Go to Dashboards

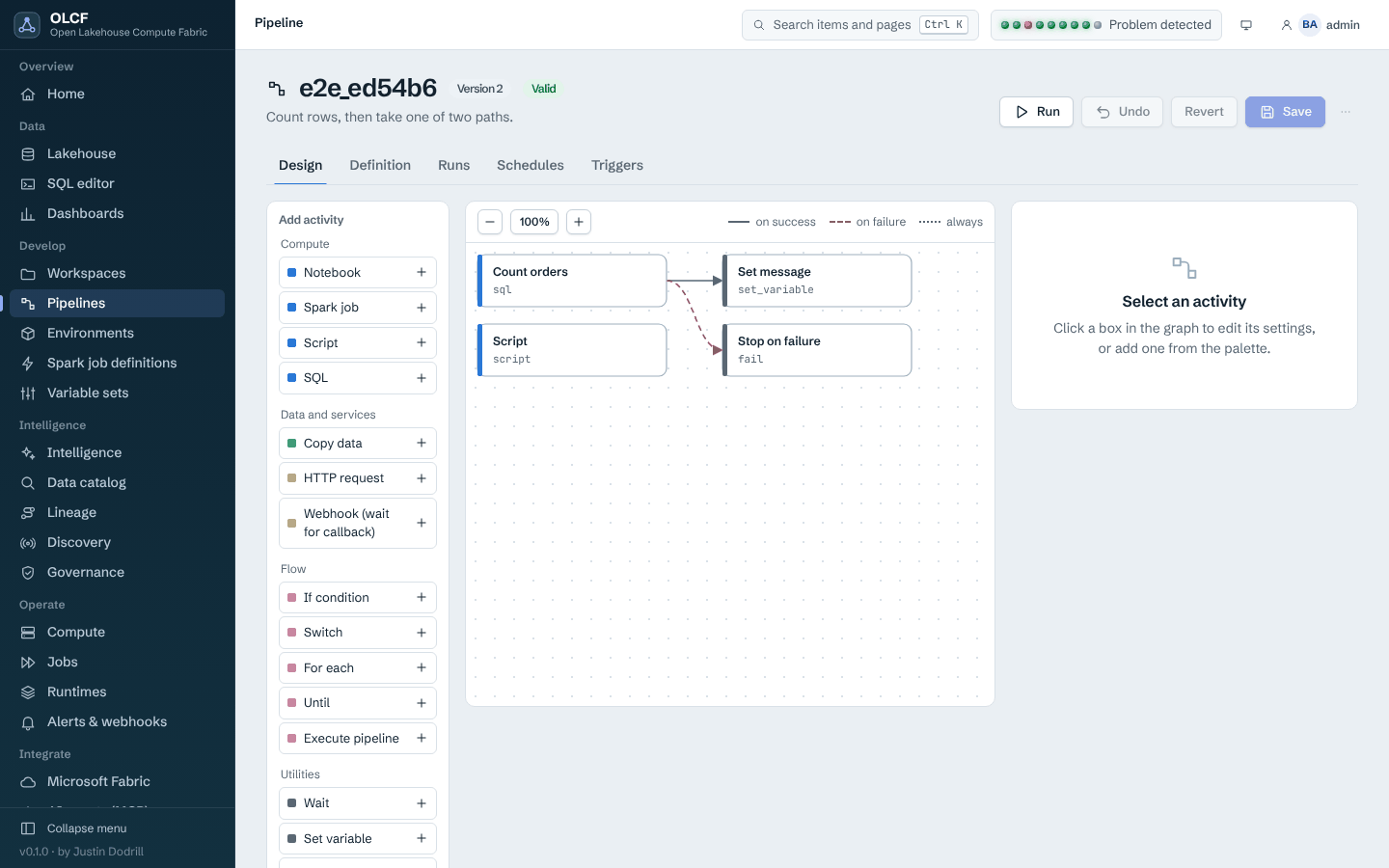(117, 213)
